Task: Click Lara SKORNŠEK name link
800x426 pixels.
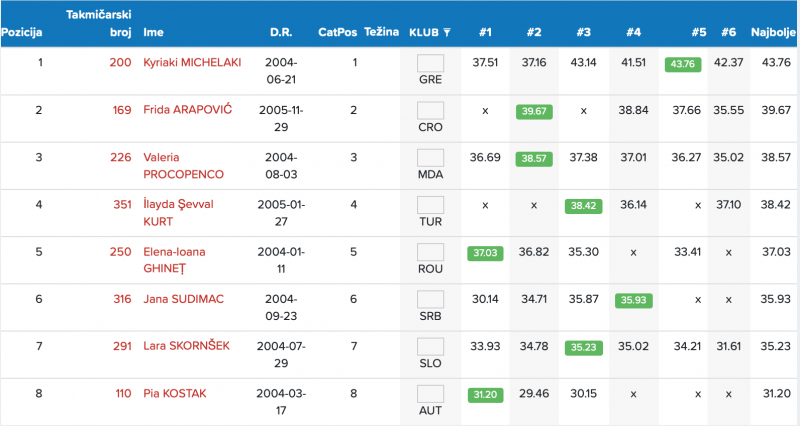Action: [x=186, y=346]
